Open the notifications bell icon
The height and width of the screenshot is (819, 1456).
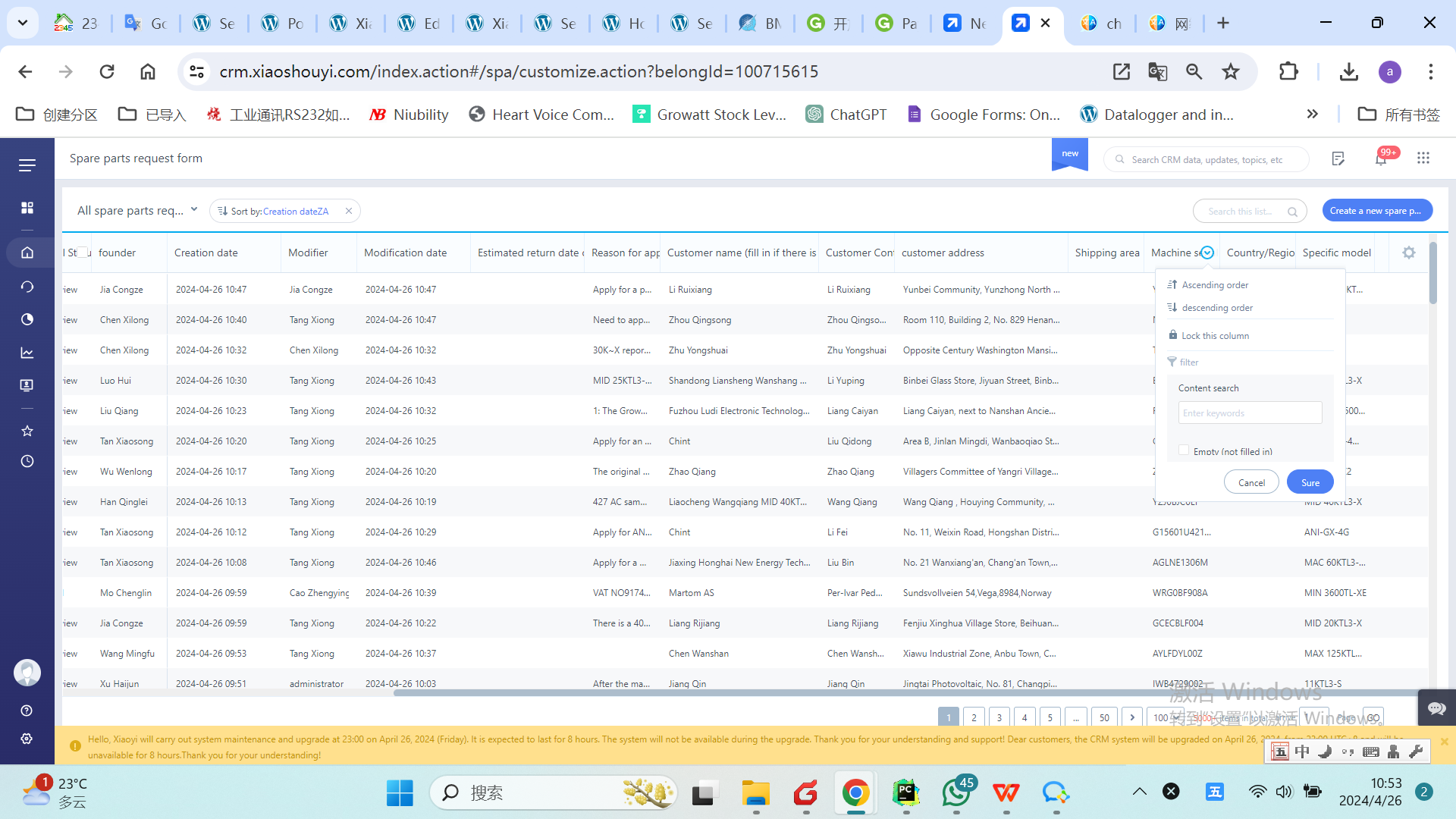1380,158
